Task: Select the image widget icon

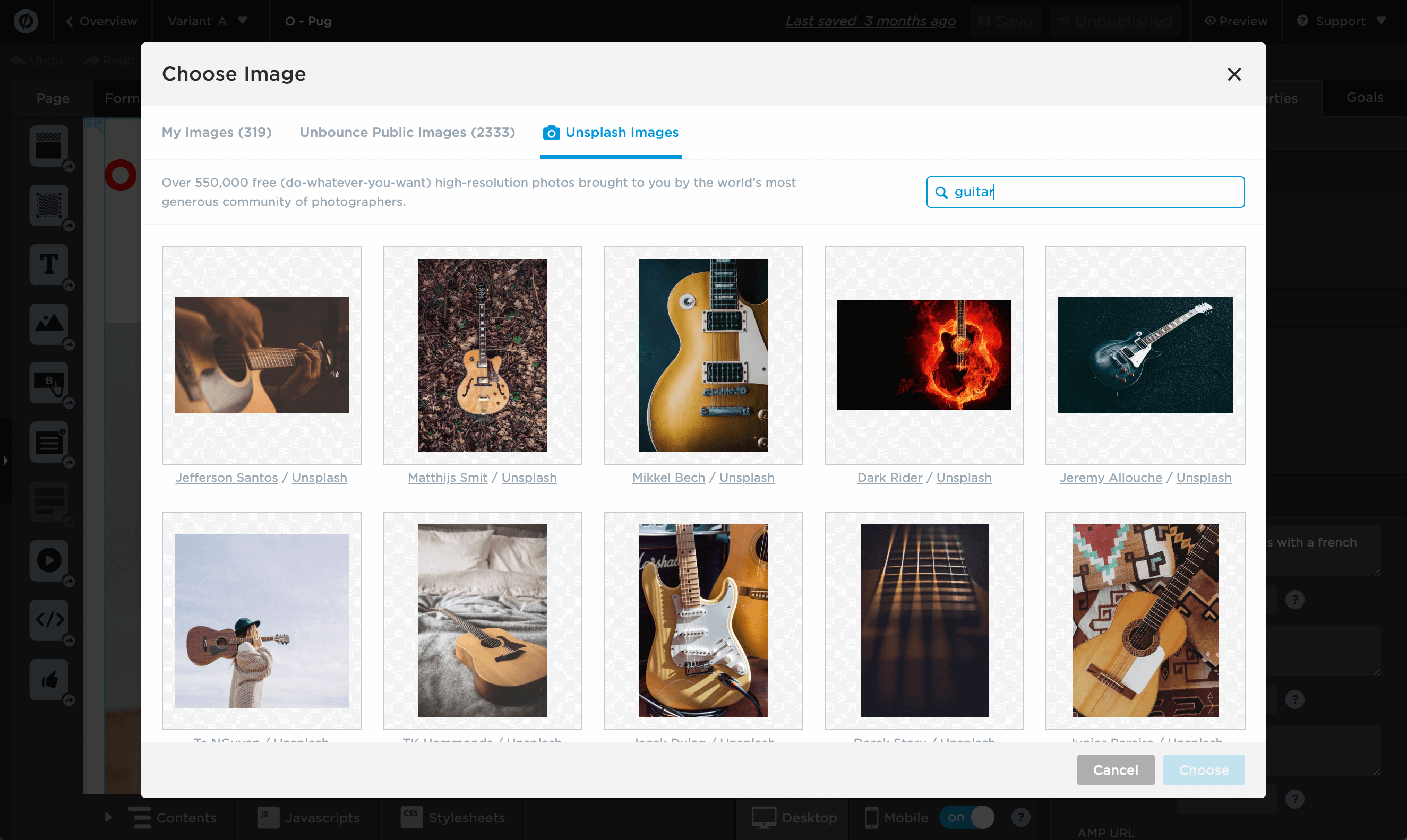Action: 49,324
